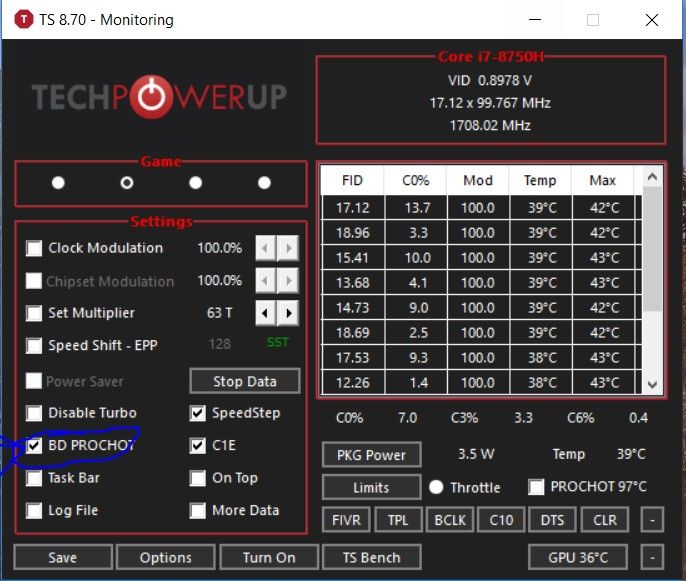
Task: Open the Options dialog
Action: tap(166, 557)
